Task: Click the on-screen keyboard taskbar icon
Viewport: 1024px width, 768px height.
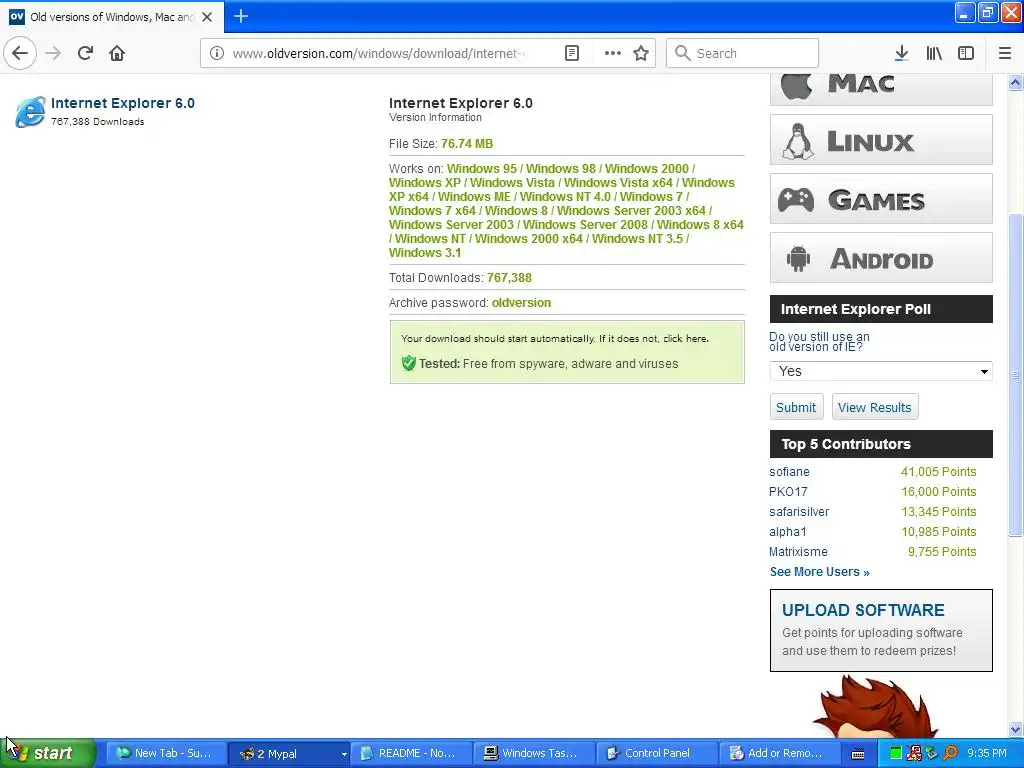Action: point(858,754)
